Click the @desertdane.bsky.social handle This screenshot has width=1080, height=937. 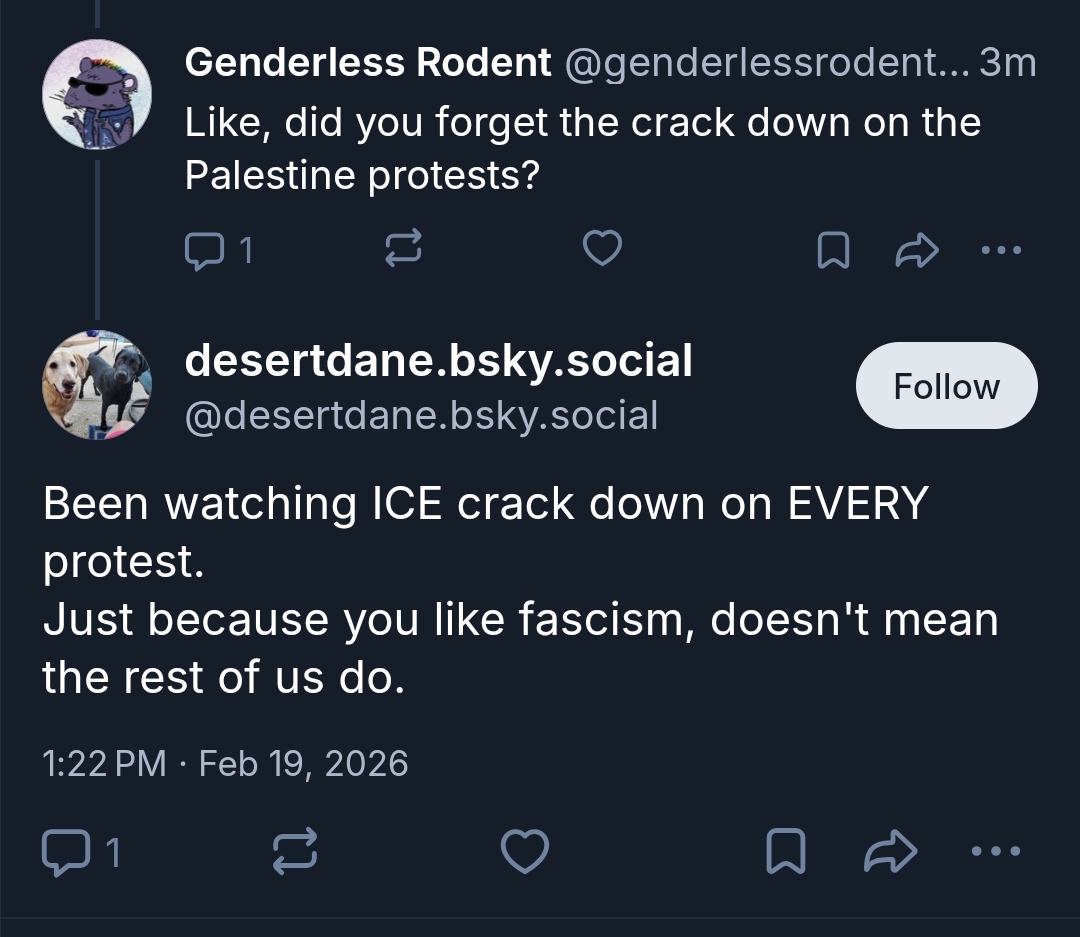(421, 415)
